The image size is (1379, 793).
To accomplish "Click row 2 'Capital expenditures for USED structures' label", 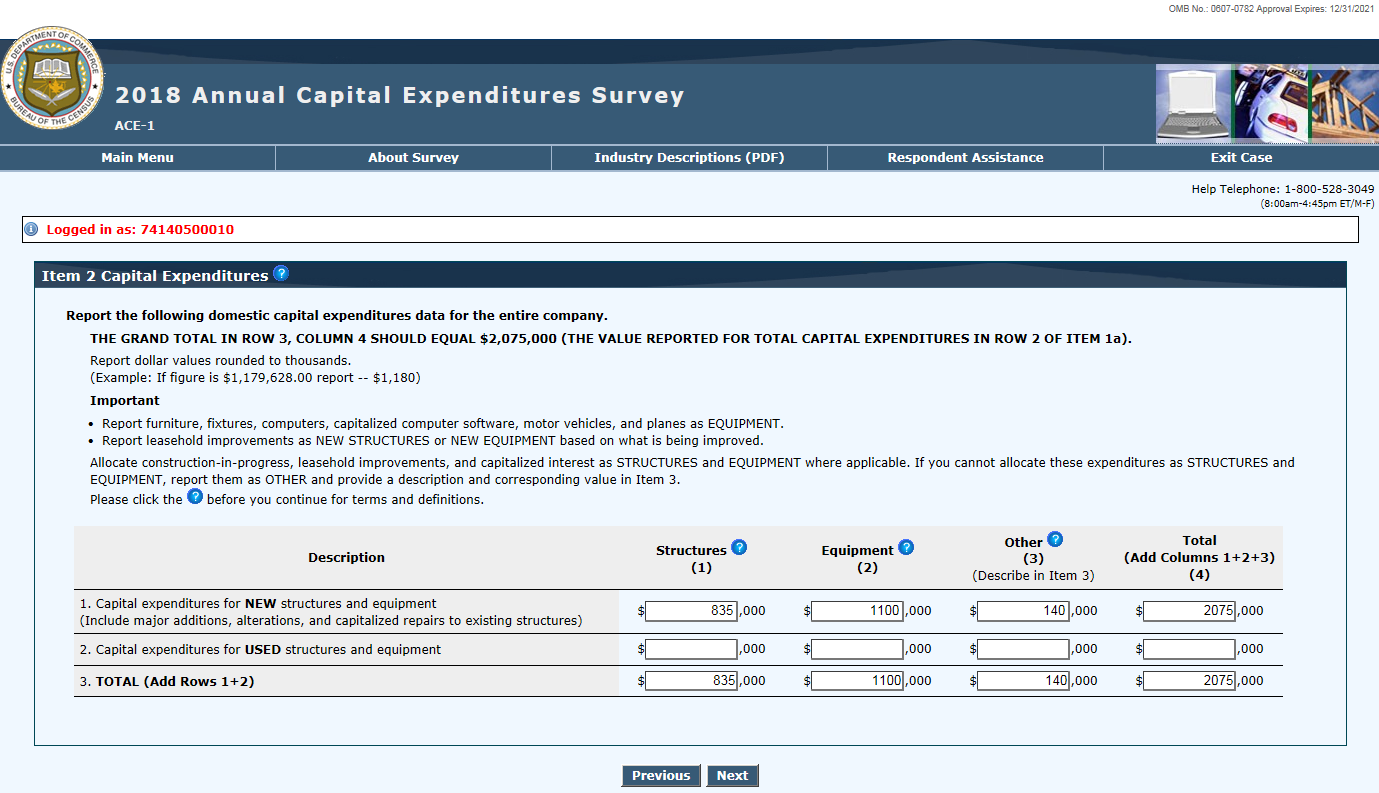I will point(260,650).
